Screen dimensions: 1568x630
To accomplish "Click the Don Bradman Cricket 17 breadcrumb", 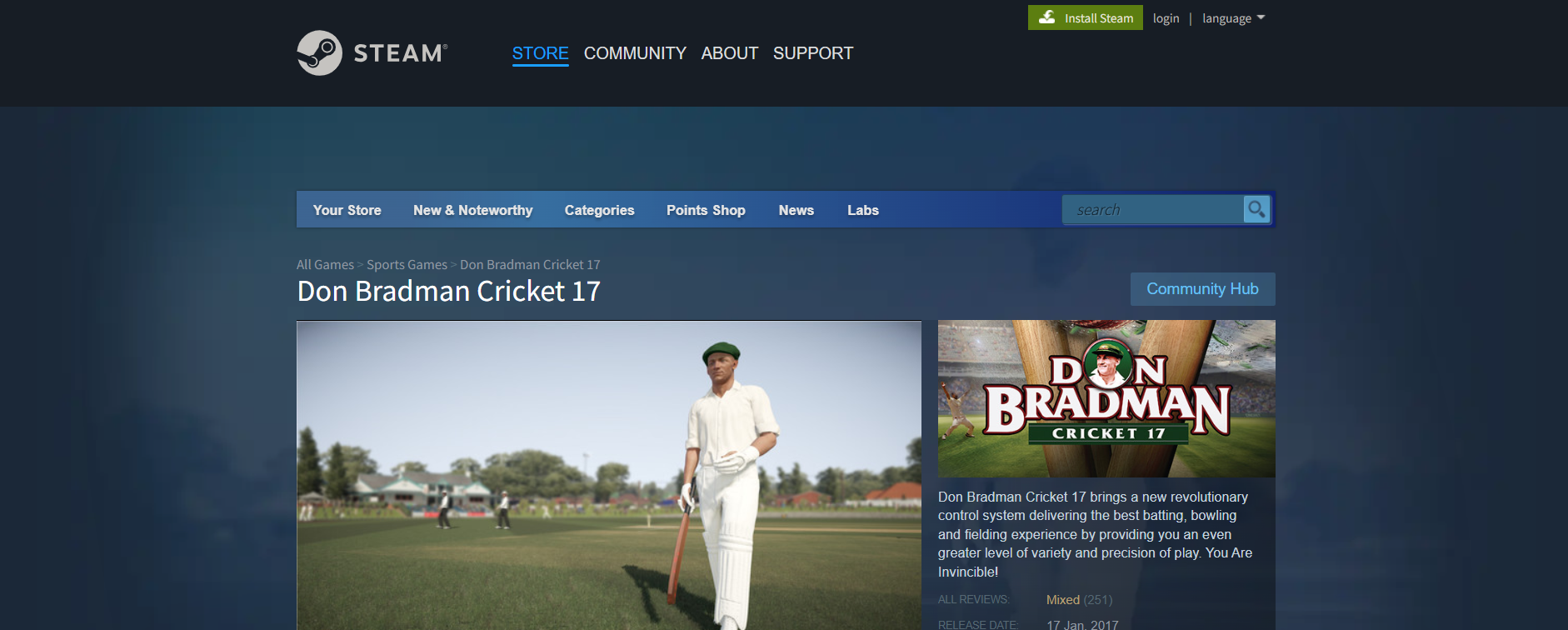I will [530, 264].
